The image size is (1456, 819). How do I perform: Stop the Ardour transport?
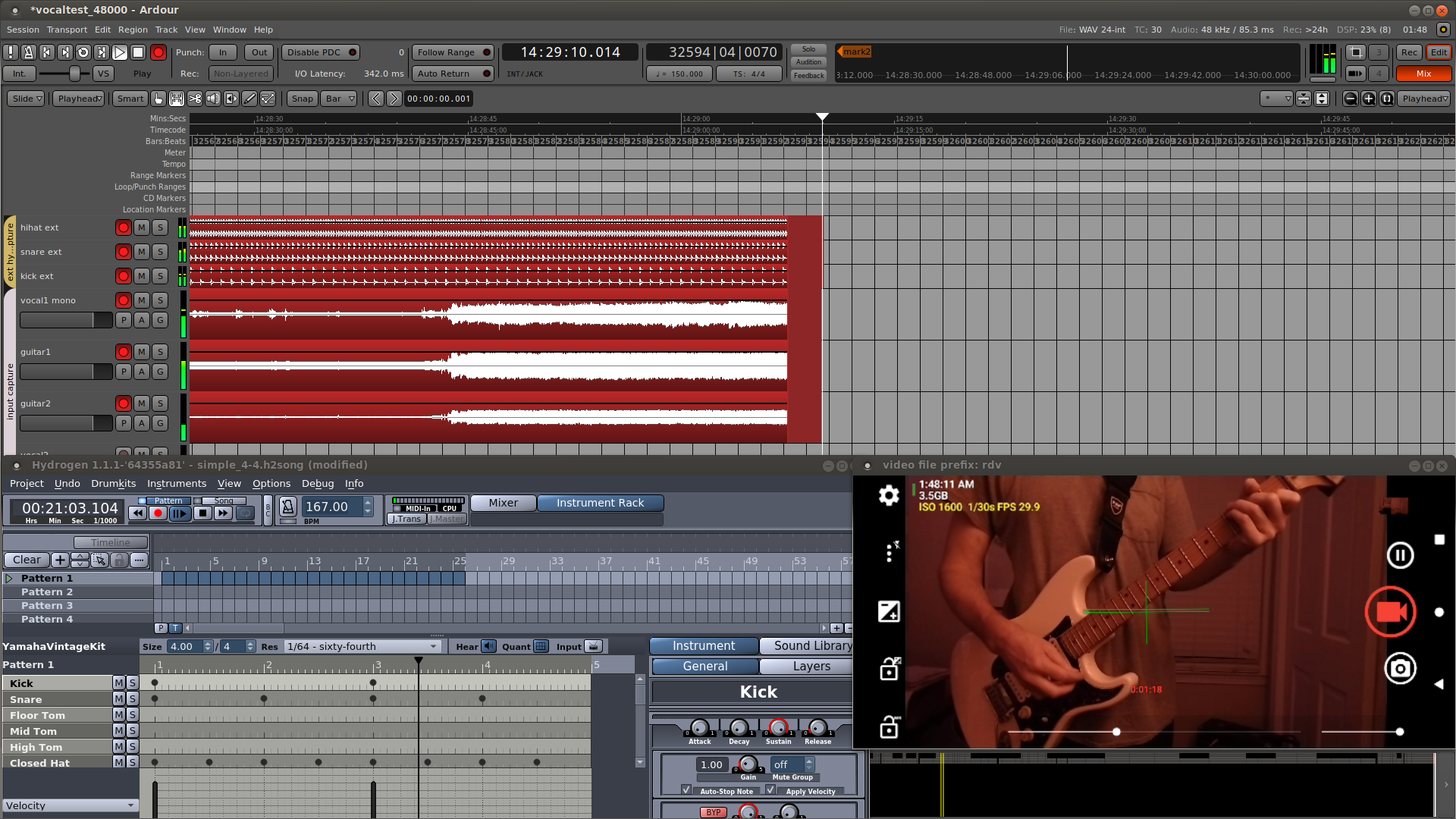(x=138, y=52)
